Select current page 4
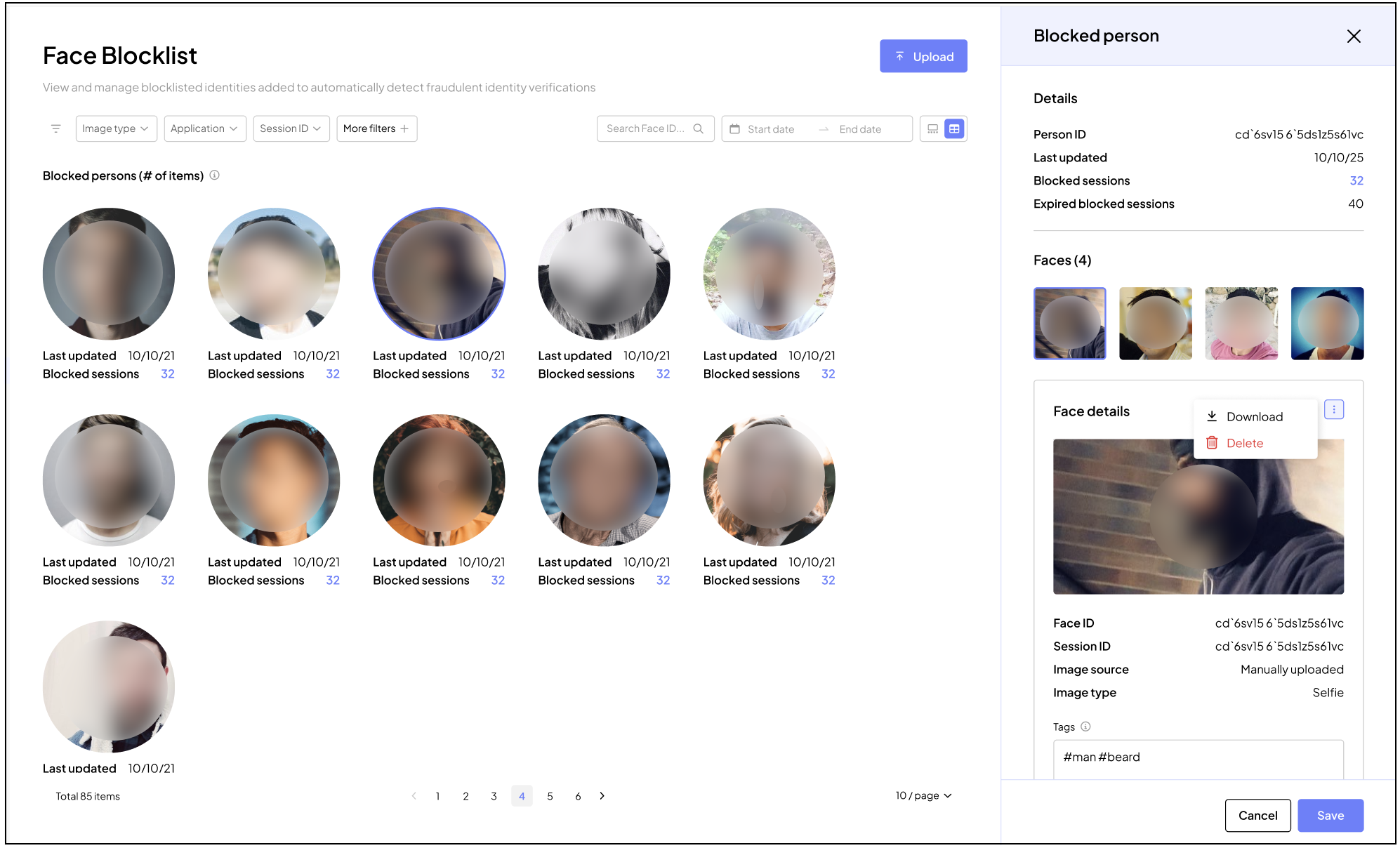The height and width of the screenshot is (848, 1400). pos(522,796)
